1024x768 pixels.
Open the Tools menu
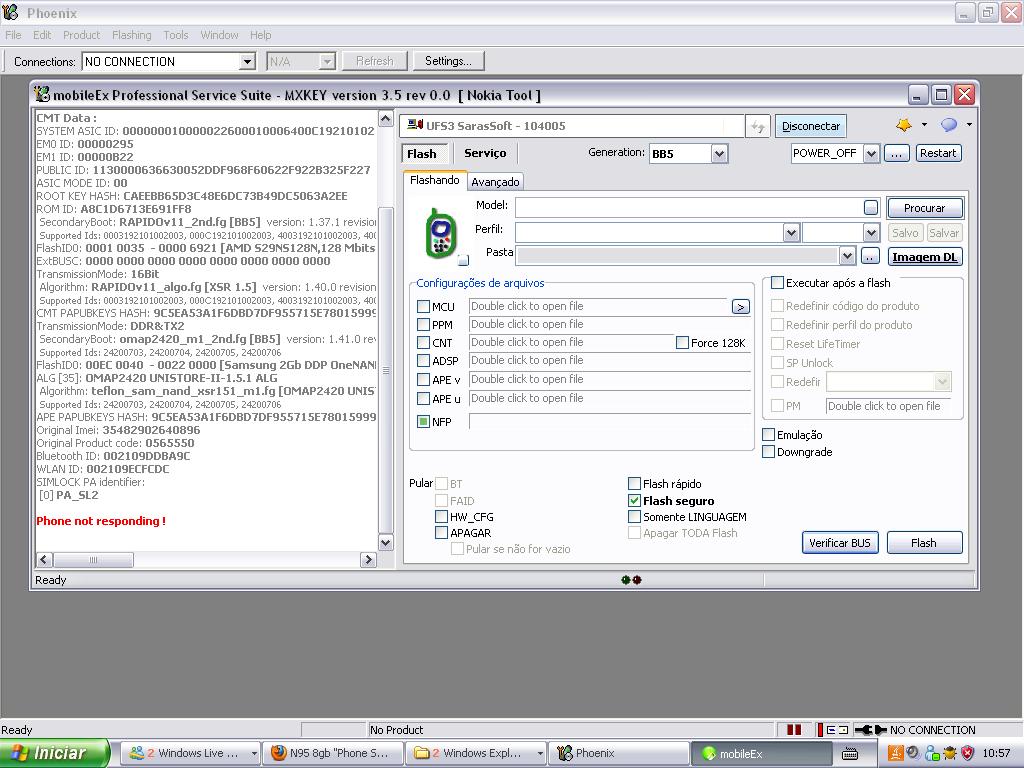click(x=176, y=35)
